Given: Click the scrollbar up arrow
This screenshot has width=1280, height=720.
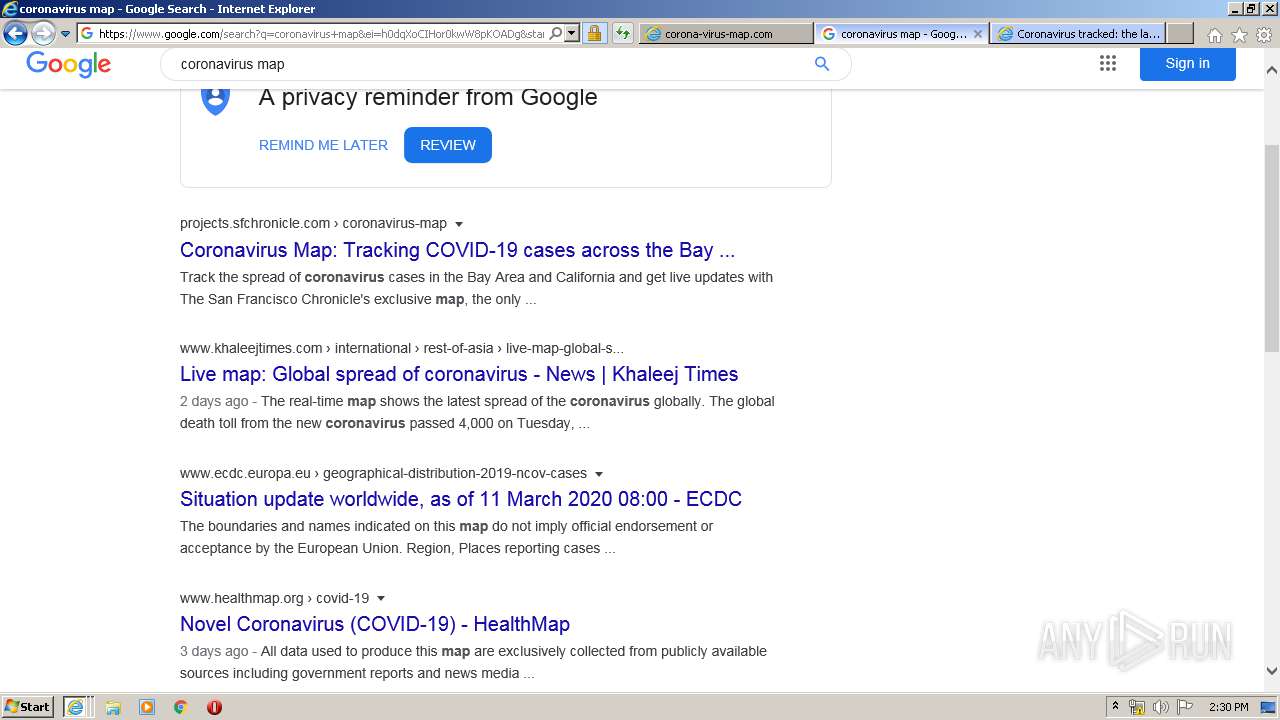Looking at the screenshot, I should click(x=1271, y=71).
